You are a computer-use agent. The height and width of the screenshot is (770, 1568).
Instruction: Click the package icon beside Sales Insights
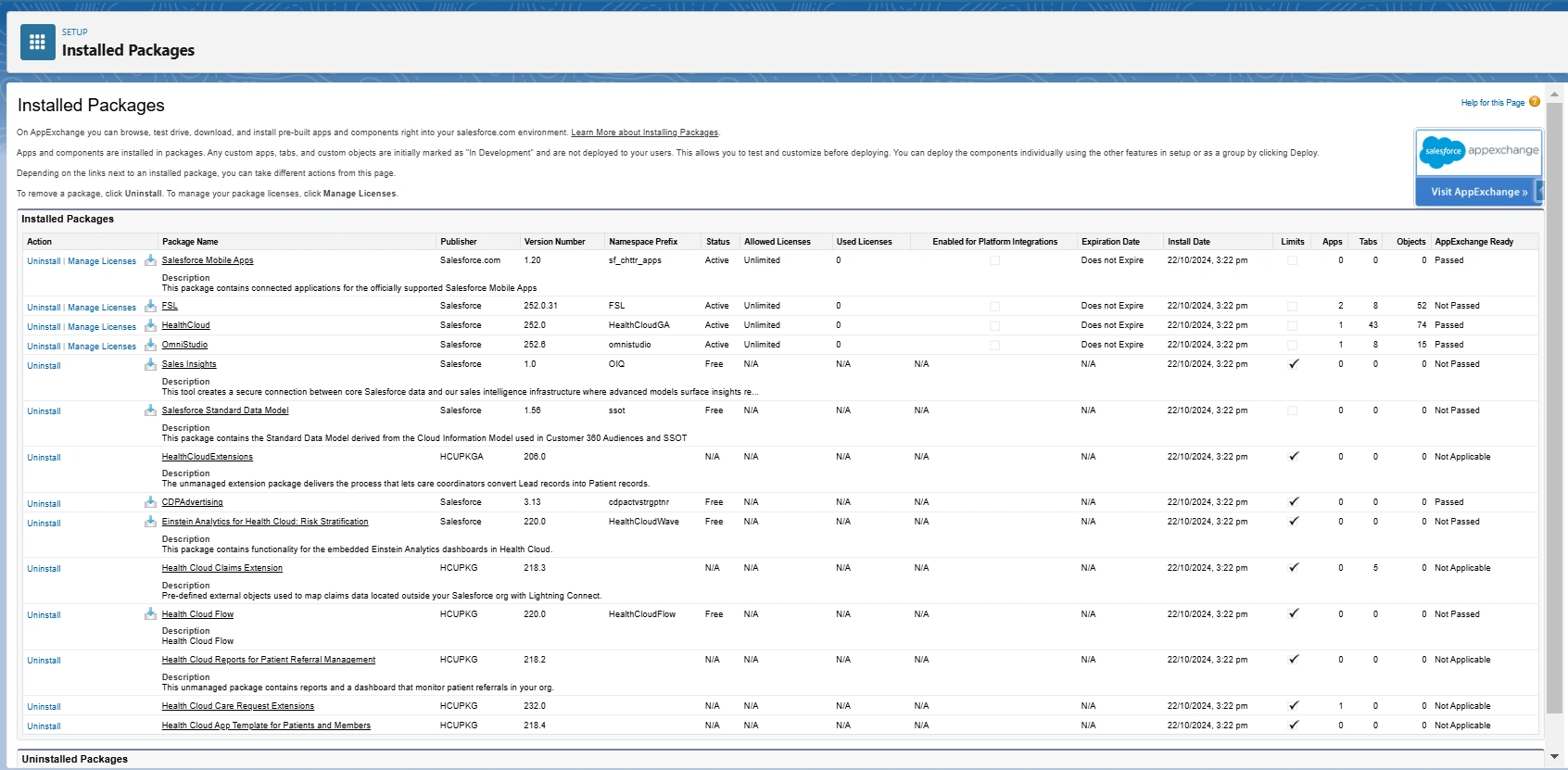tap(150, 364)
